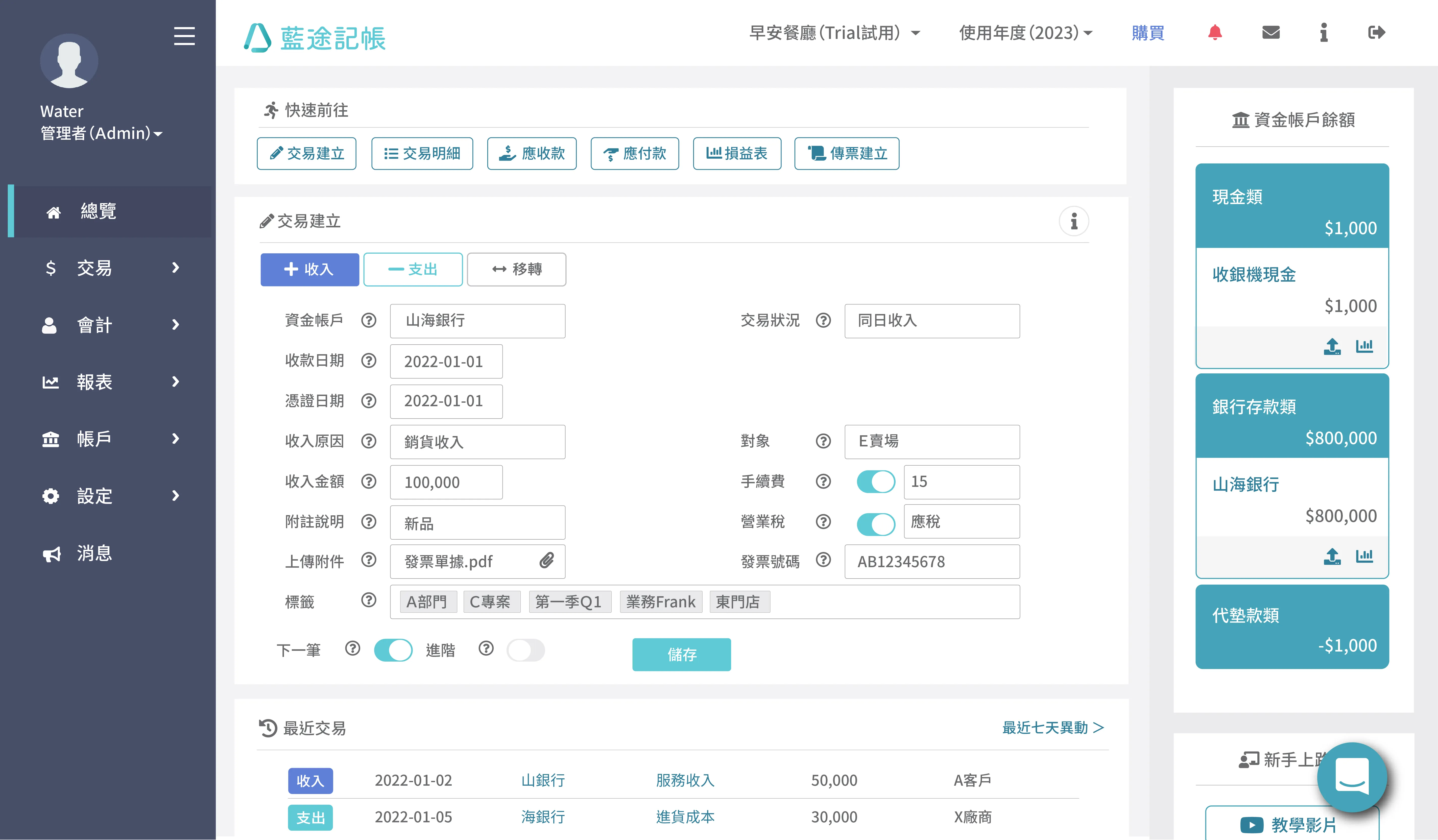Image resolution: width=1438 pixels, height=840 pixels.
Task: Open the notification bell icon
Action: [x=1215, y=33]
